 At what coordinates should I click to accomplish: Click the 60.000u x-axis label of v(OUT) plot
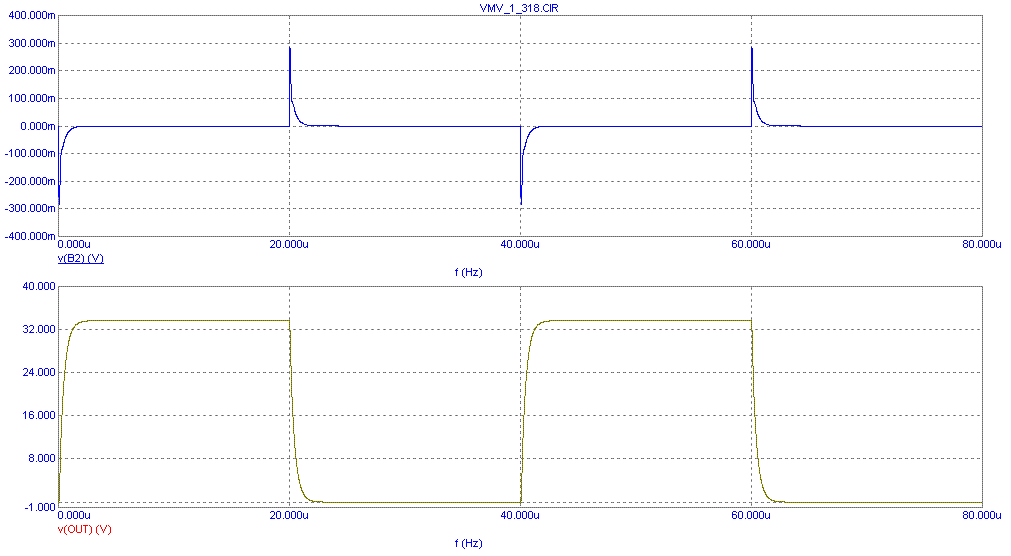point(751,515)
